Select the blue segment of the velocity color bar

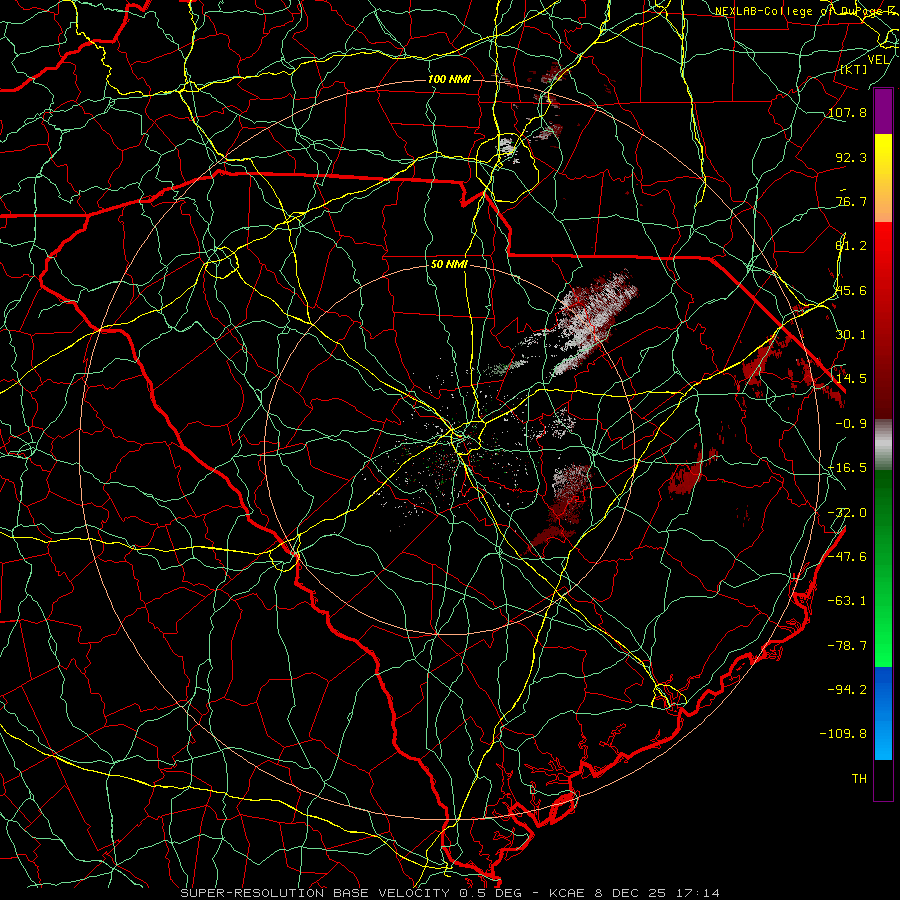pyautogui.click(x=883, y=713)
